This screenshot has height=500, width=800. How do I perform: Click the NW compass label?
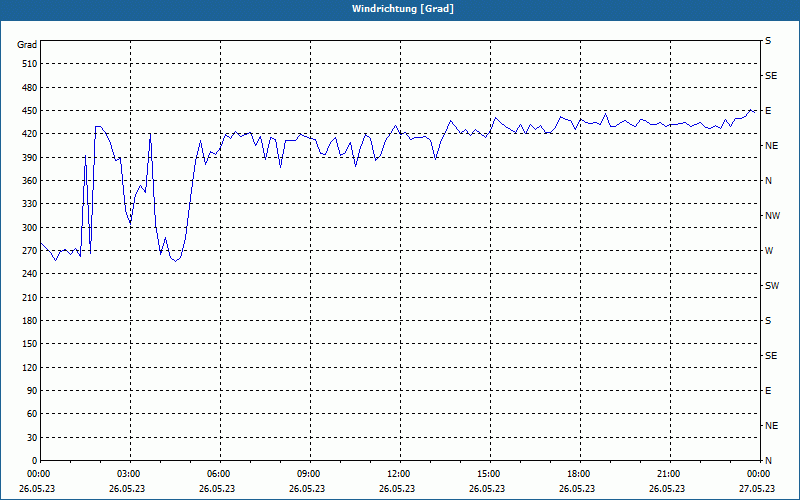coord(772,216)
